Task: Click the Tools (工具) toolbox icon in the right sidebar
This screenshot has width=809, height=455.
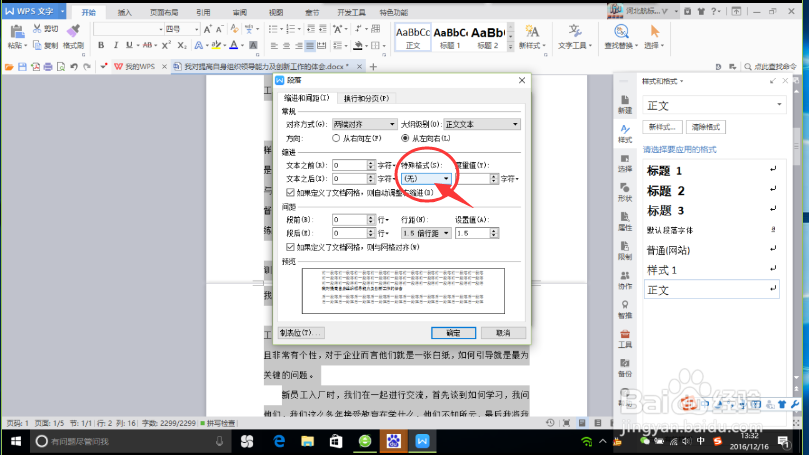Action: pyautogui.click(x=625, y=334)
